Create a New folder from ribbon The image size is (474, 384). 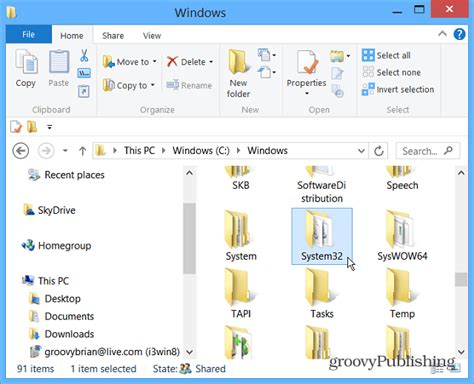tap(238, 73)
